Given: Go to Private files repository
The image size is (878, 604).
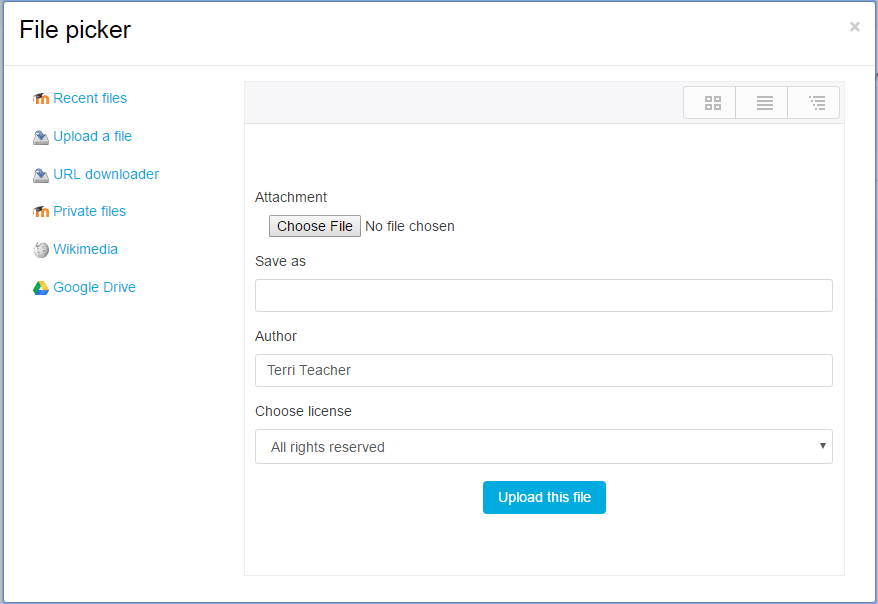Looking at the screenshot, I should pyautogui.click(x=90, y=211).
